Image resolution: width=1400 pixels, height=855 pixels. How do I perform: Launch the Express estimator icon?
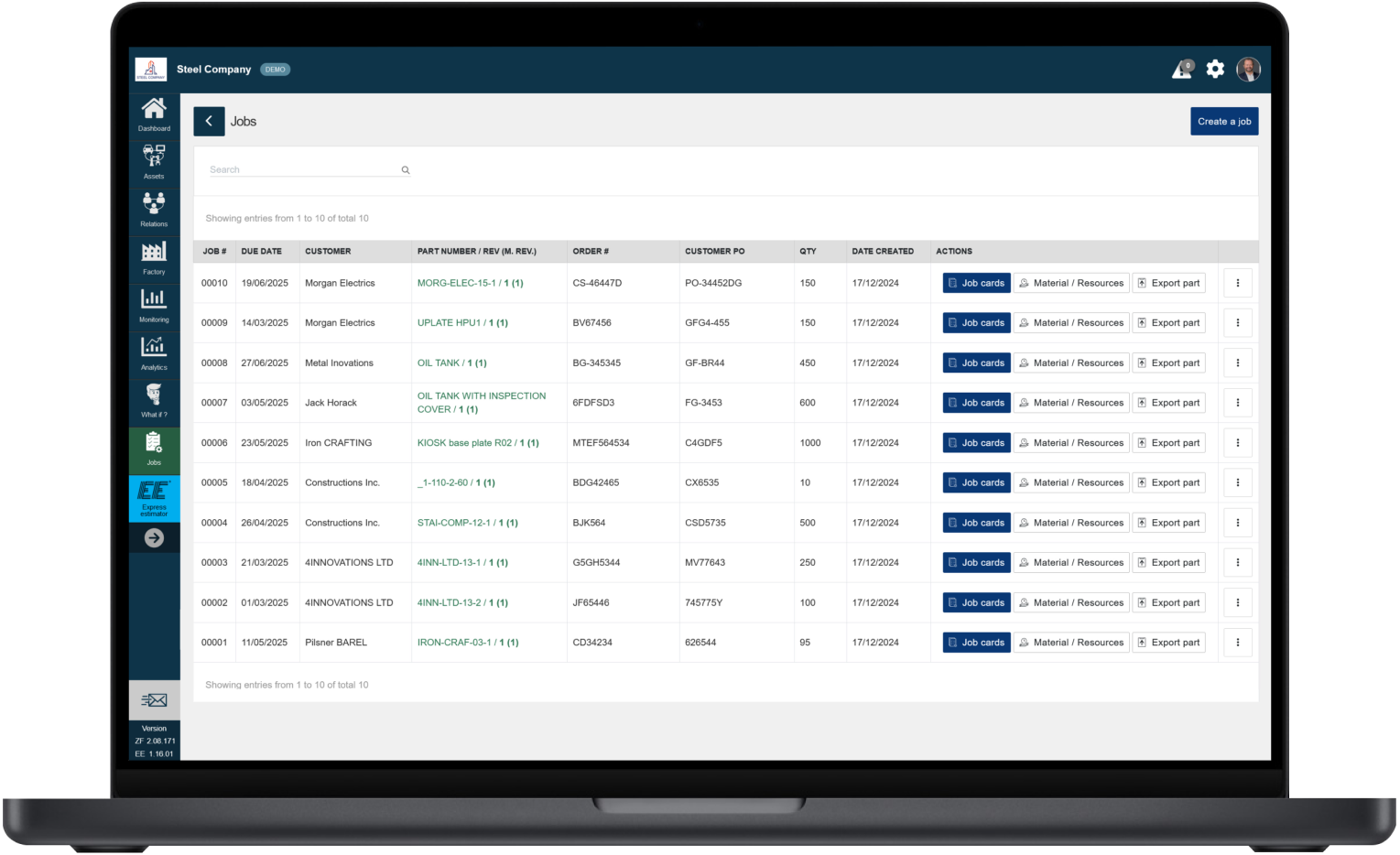(154, 498)
